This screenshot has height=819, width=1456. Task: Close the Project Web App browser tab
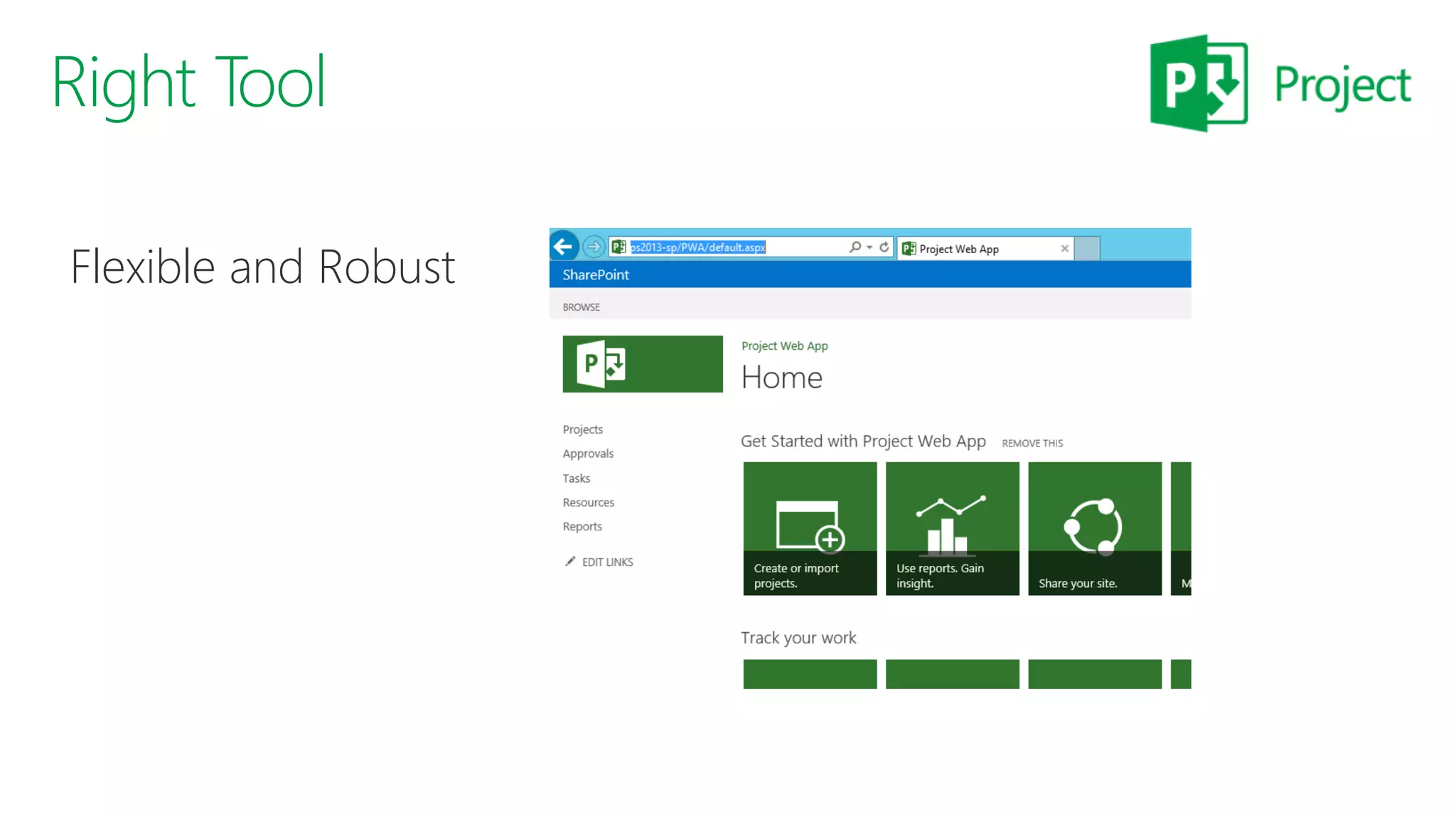tap(1064, 248)
